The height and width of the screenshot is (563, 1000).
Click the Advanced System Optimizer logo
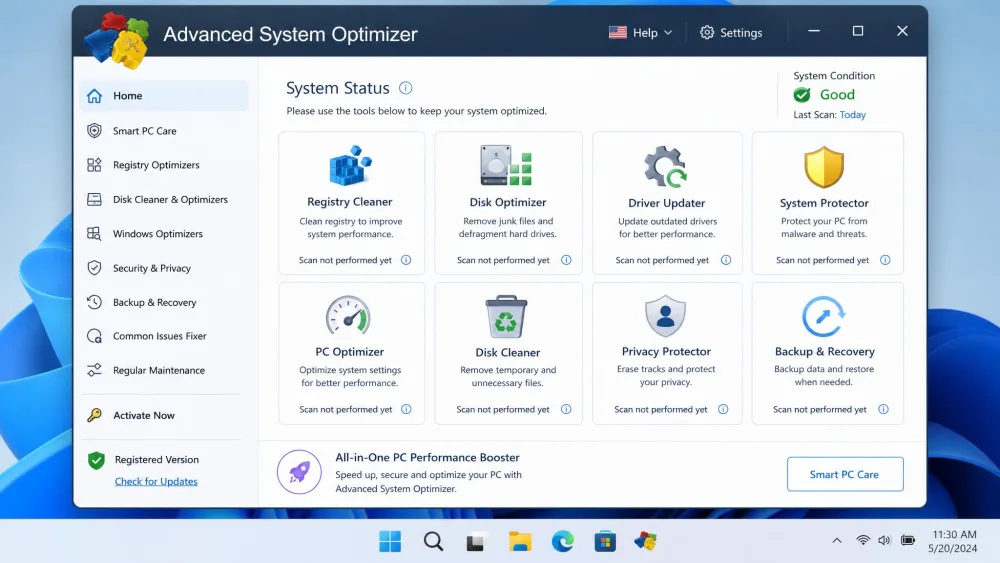click(x=118, y=40)
